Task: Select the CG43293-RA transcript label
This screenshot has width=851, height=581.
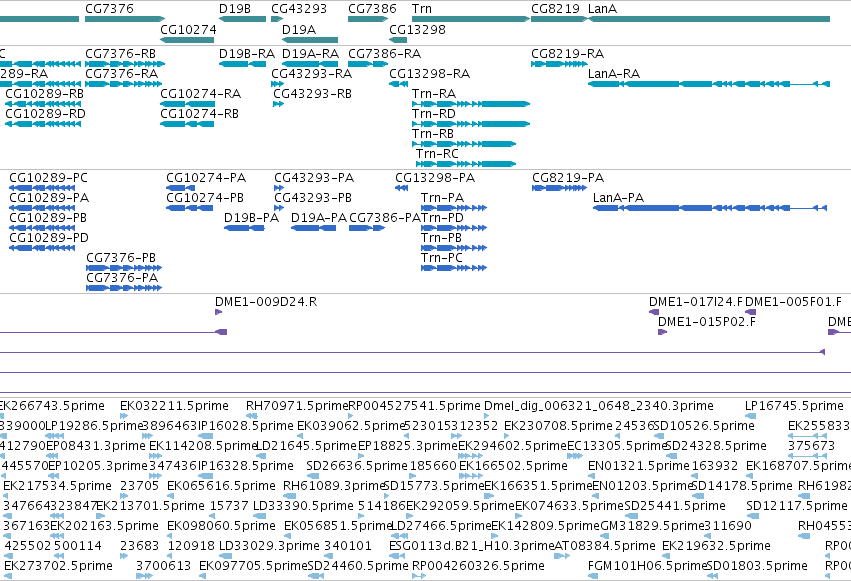Action: 312,74
